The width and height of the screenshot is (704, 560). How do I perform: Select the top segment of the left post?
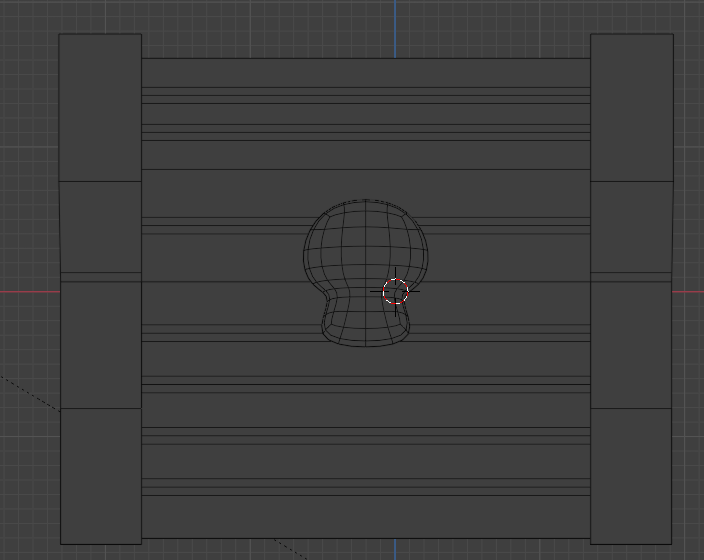point(100,107)
